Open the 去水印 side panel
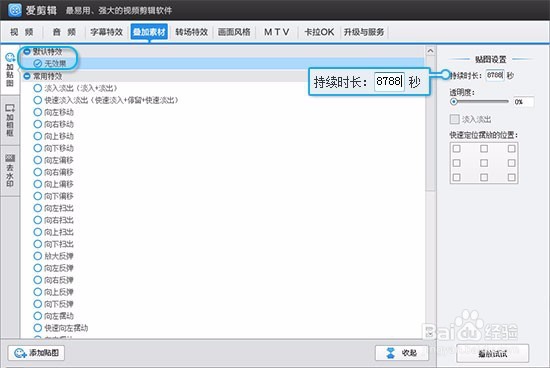The width and height of the screenshot is (550, 368). (x=10, y=170)
